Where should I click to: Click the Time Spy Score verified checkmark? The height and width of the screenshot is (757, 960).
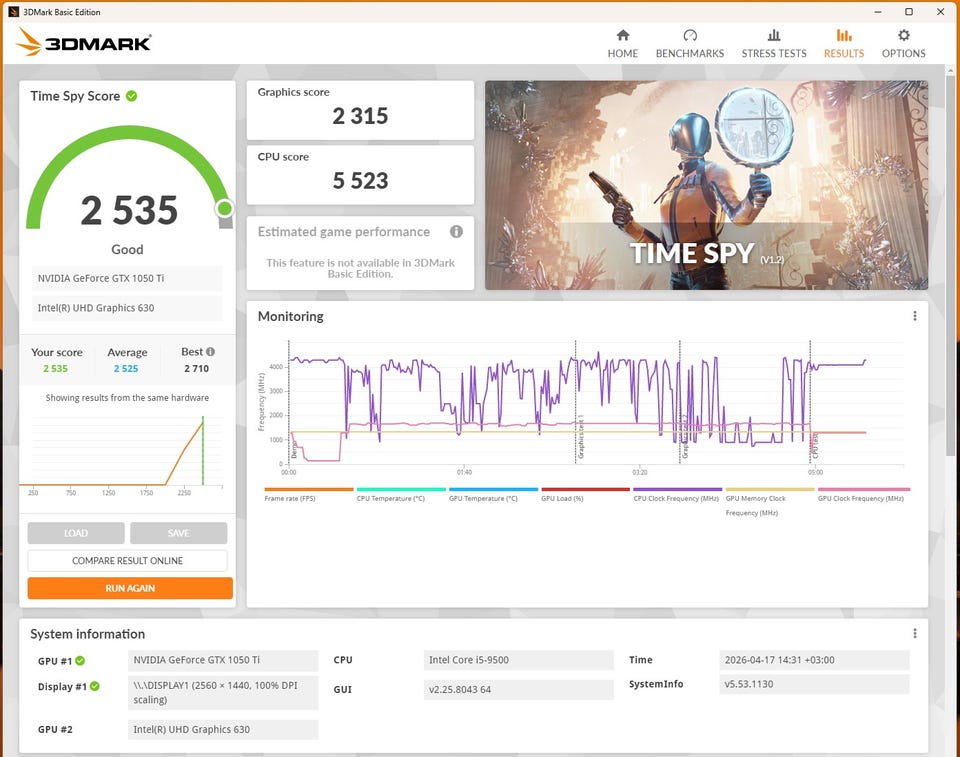click(x=132, y=96)
